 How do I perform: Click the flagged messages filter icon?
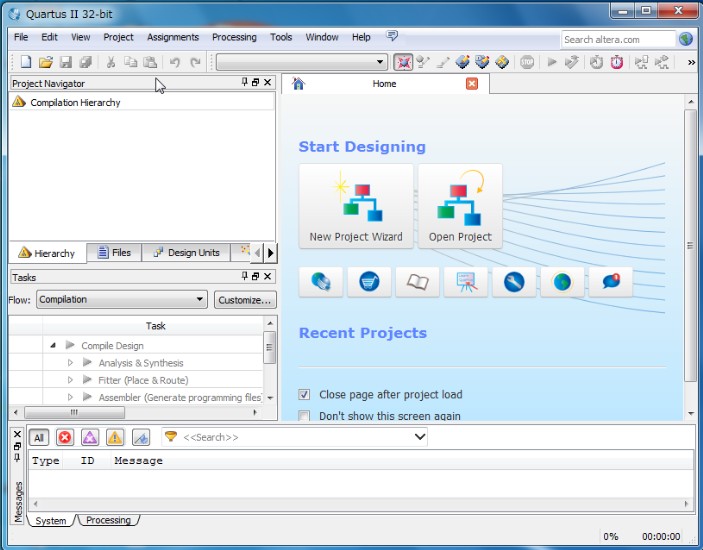click(141, 437)
